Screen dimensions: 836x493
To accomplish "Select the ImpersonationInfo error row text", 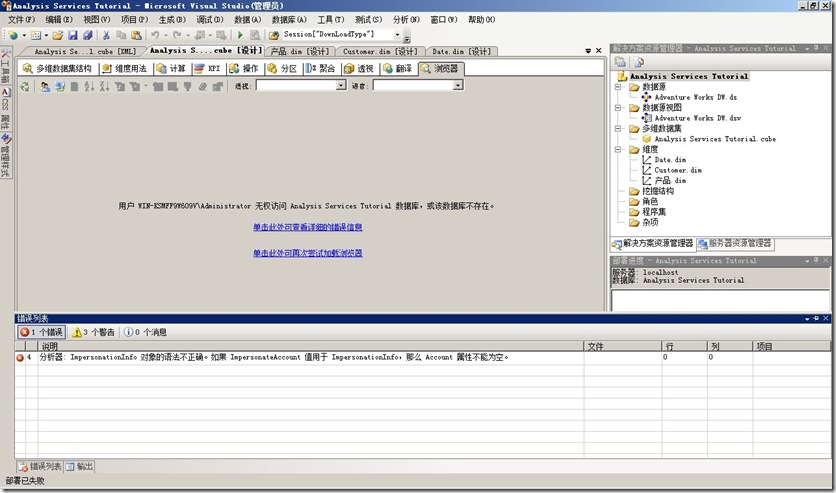I will click(274, 358).
